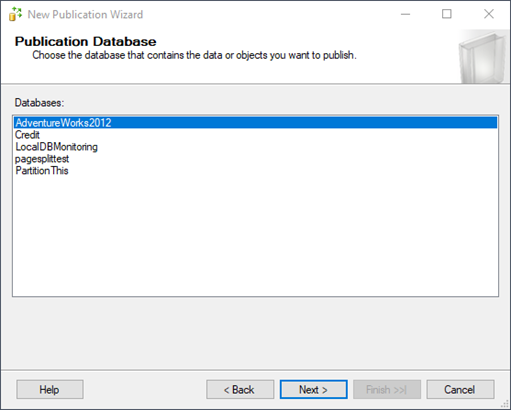Choose the Credit database
Screen dimensions: 511x410
(x=27, y=135)
